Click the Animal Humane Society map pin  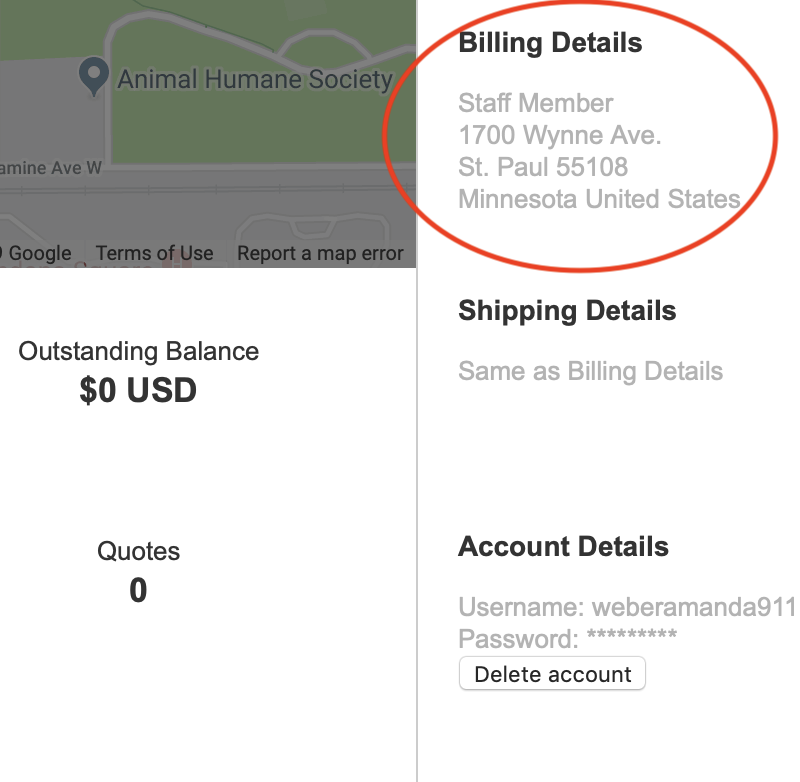pos(94,76)
